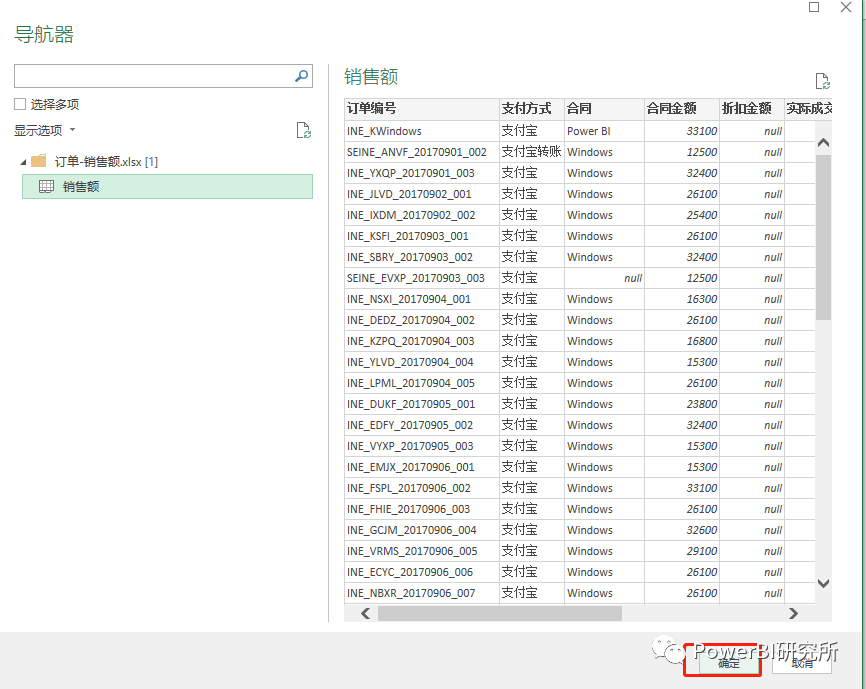Image resolution: width=866 pixels, height=689 pixels.
Task: Click the INE_DEDZ_20170904_002 cell
Action: pyautogui.click(x=421, y=320)
